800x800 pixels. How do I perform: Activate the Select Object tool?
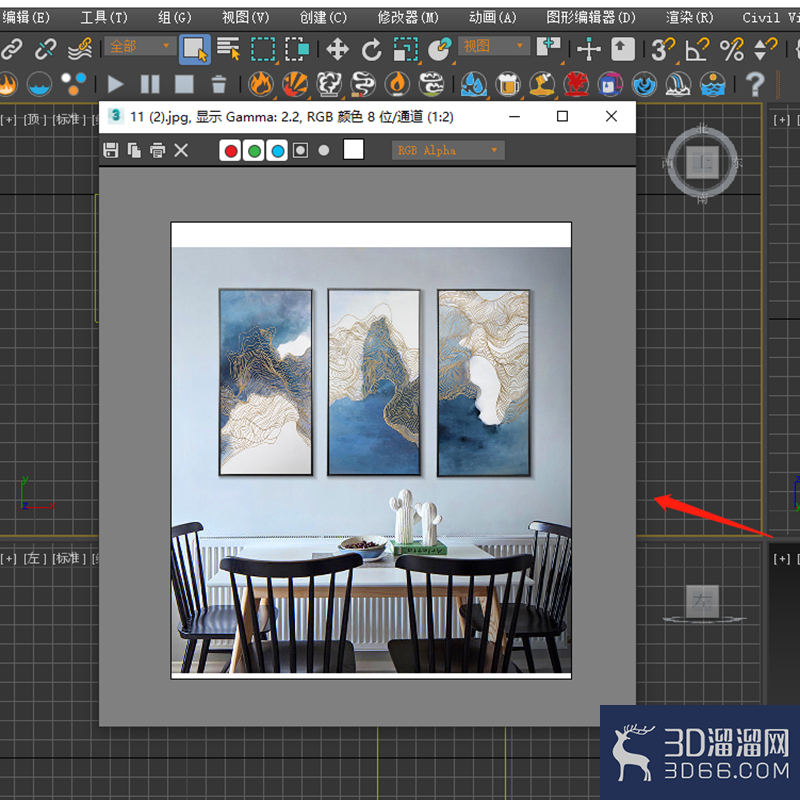click(x=195, y=49)
